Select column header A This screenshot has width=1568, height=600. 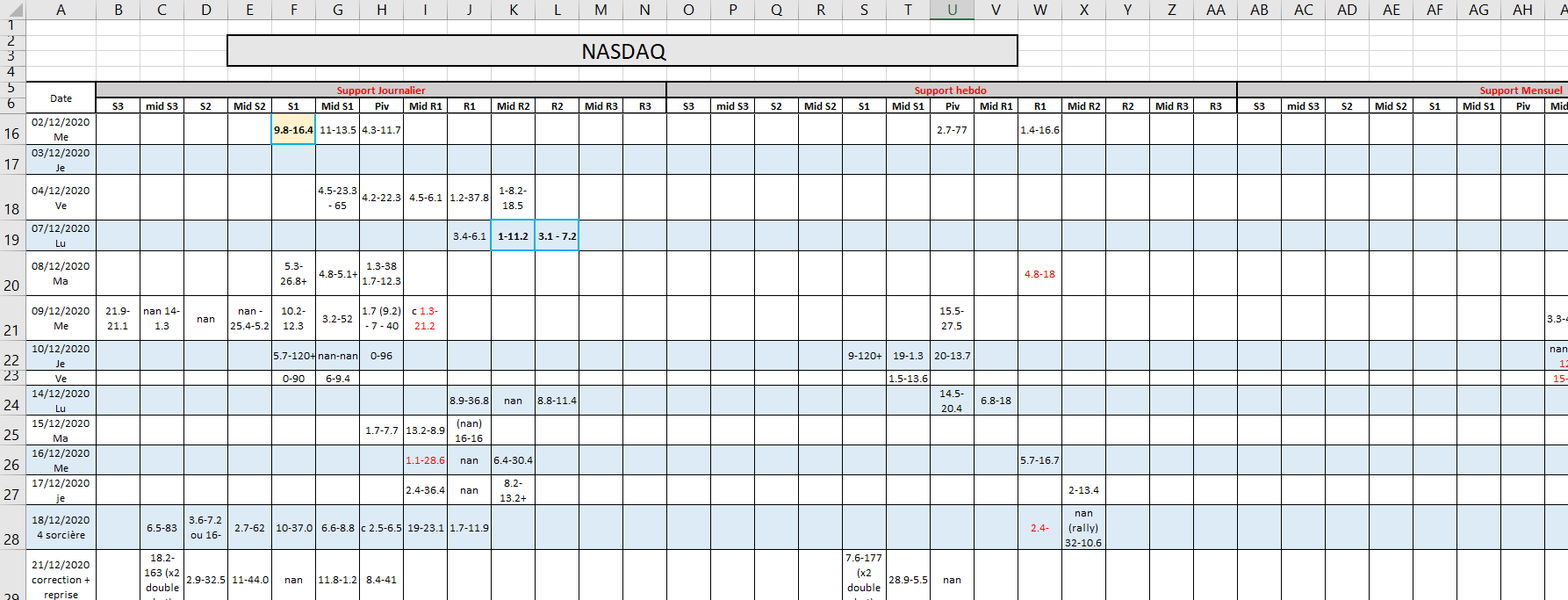tap(61, 10)
